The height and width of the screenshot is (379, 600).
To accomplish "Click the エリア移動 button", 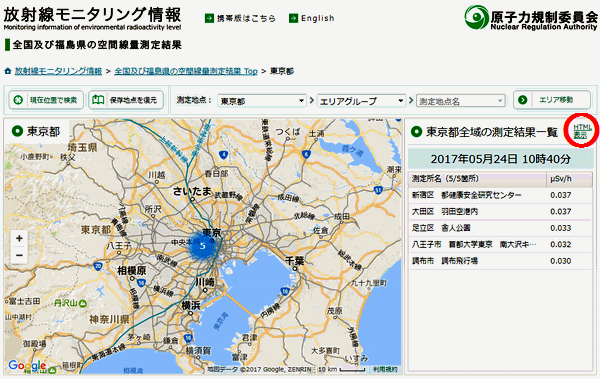I will (551, 100).
